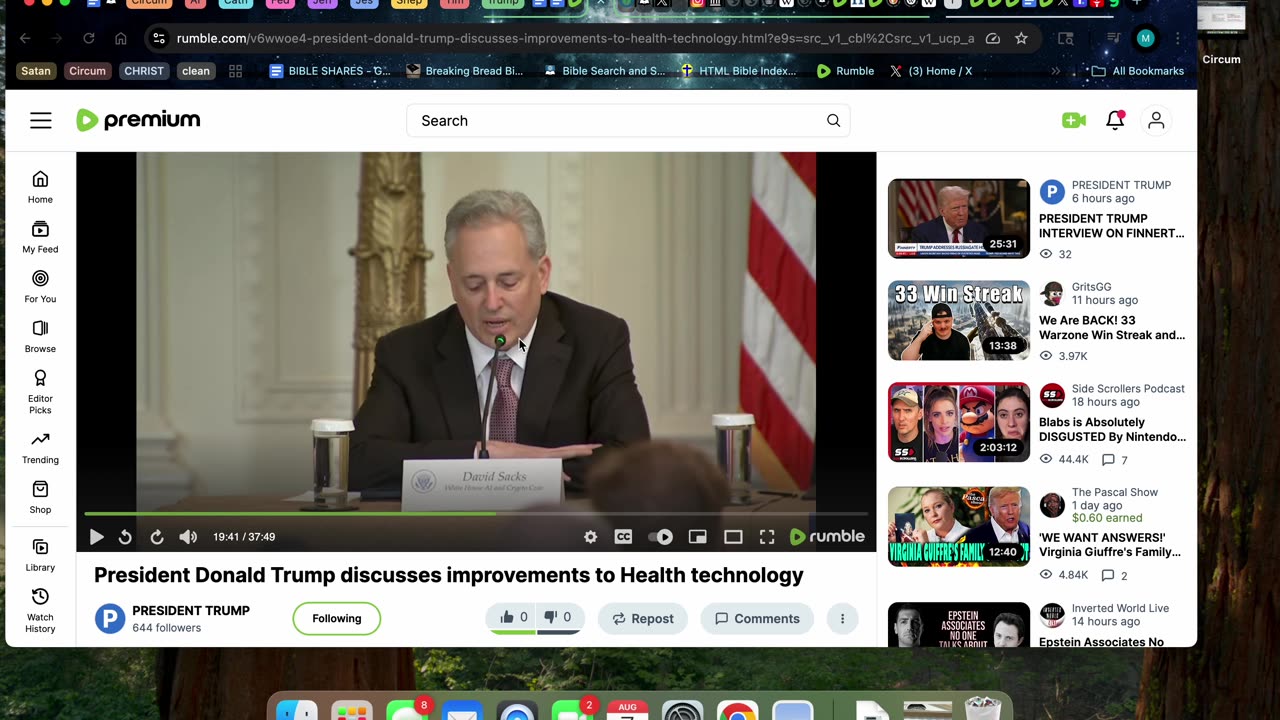The width and height of the screenshot is (1280, 720).
Task: Go back in the browser
Action: click(25, 38)
